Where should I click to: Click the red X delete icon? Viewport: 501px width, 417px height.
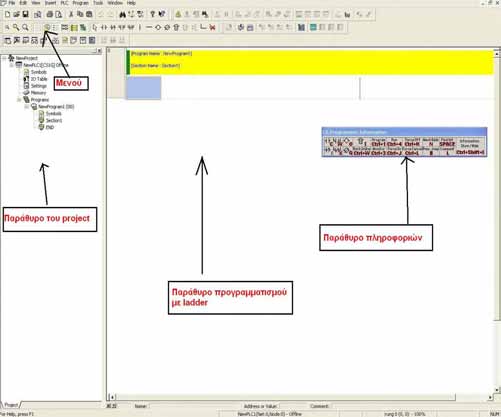212,27
